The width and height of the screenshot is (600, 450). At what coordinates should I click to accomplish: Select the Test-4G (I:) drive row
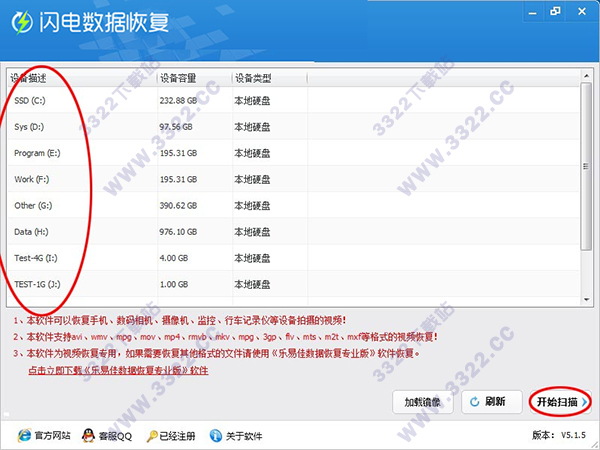(x=293, y=258)
